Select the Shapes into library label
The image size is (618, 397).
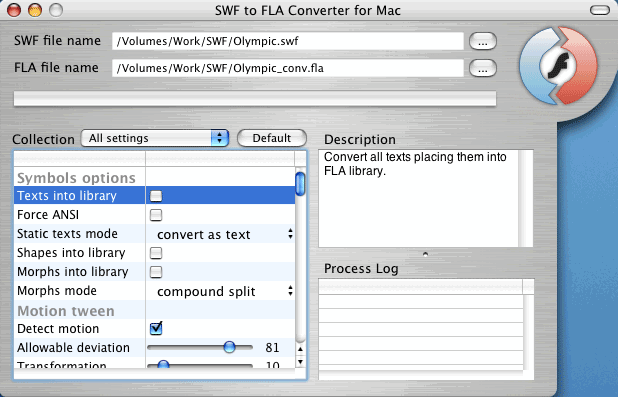(x=71, y=253)
